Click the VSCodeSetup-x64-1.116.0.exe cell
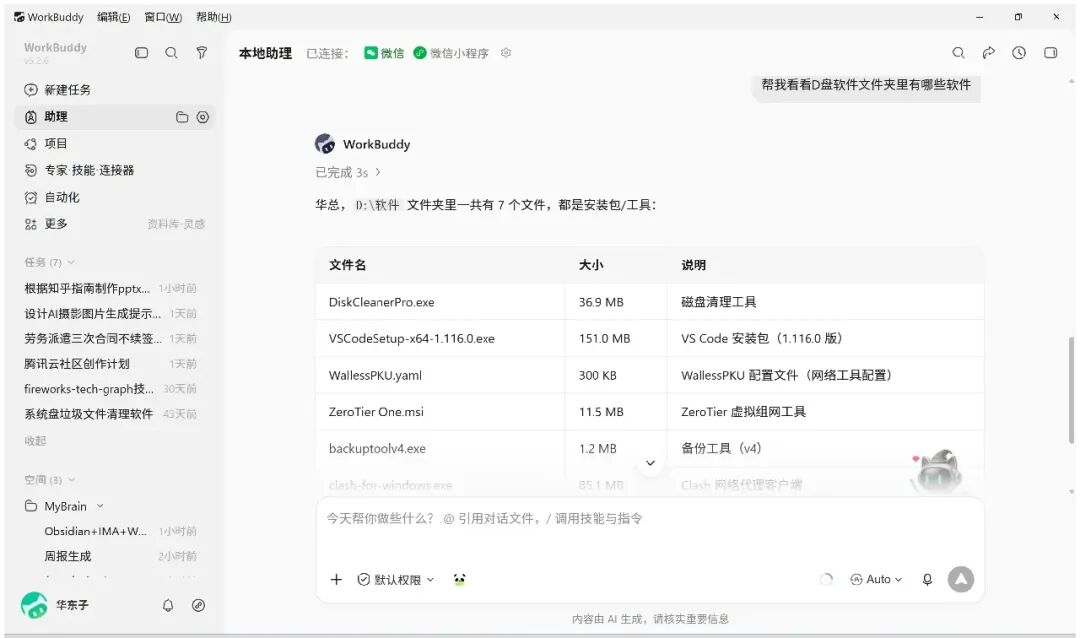 440,338
